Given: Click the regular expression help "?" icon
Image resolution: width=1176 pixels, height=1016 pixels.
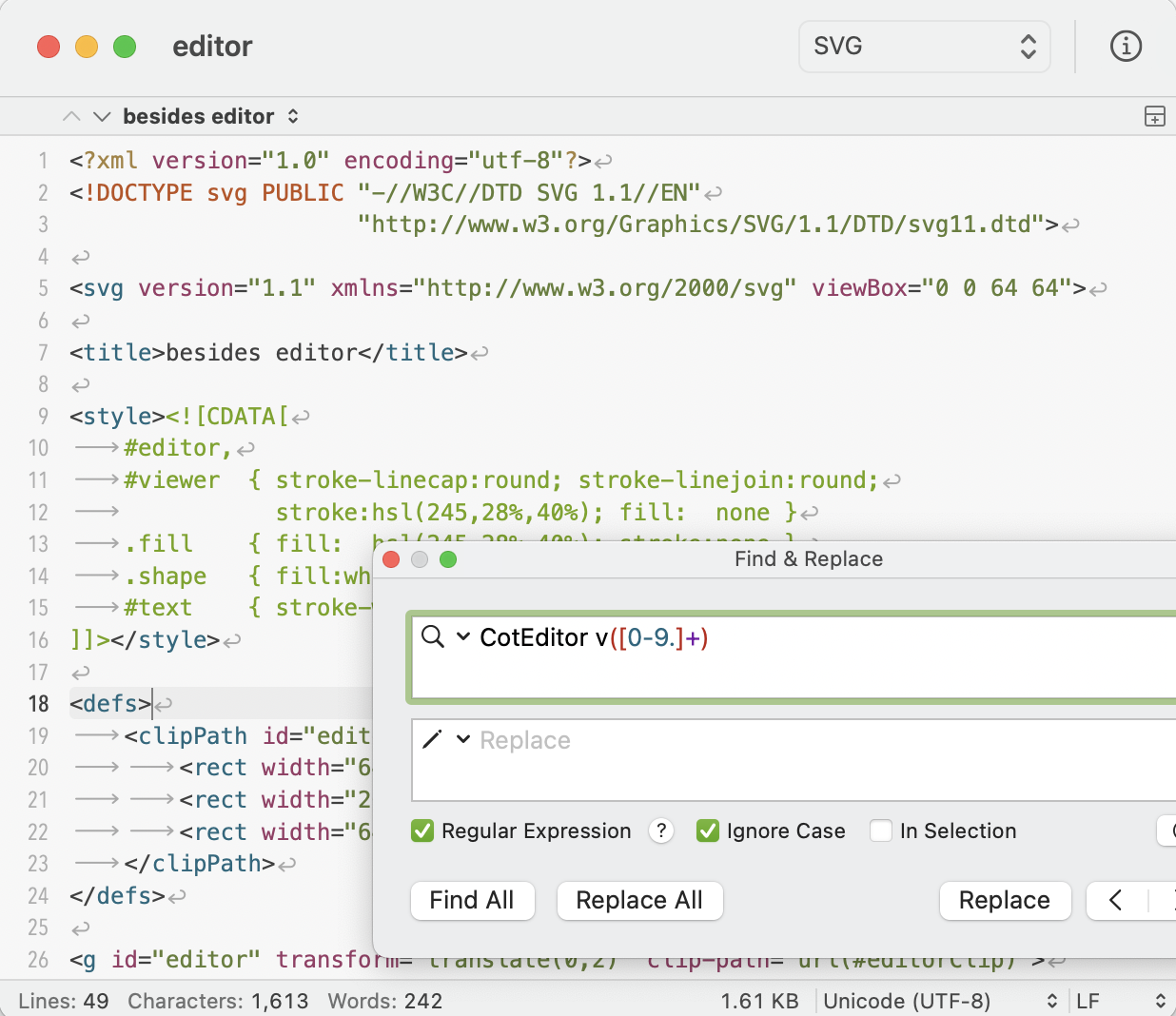Looking at the screenshot, I should tap(661, 830).
